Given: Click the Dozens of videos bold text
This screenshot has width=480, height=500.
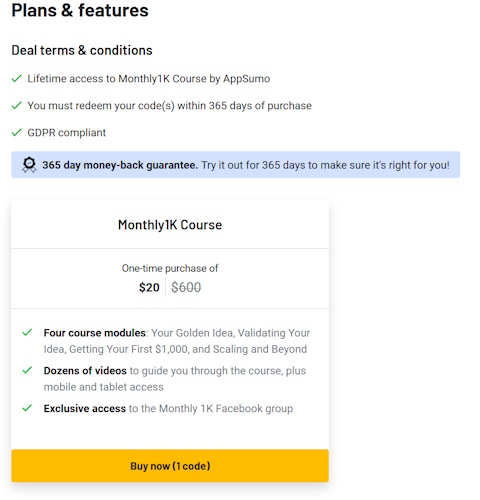Looking at the screenshot, I should pos(85,371).
